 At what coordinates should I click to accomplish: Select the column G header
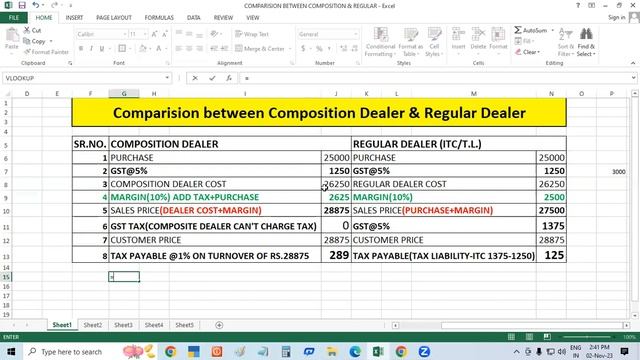pos(124,93)
